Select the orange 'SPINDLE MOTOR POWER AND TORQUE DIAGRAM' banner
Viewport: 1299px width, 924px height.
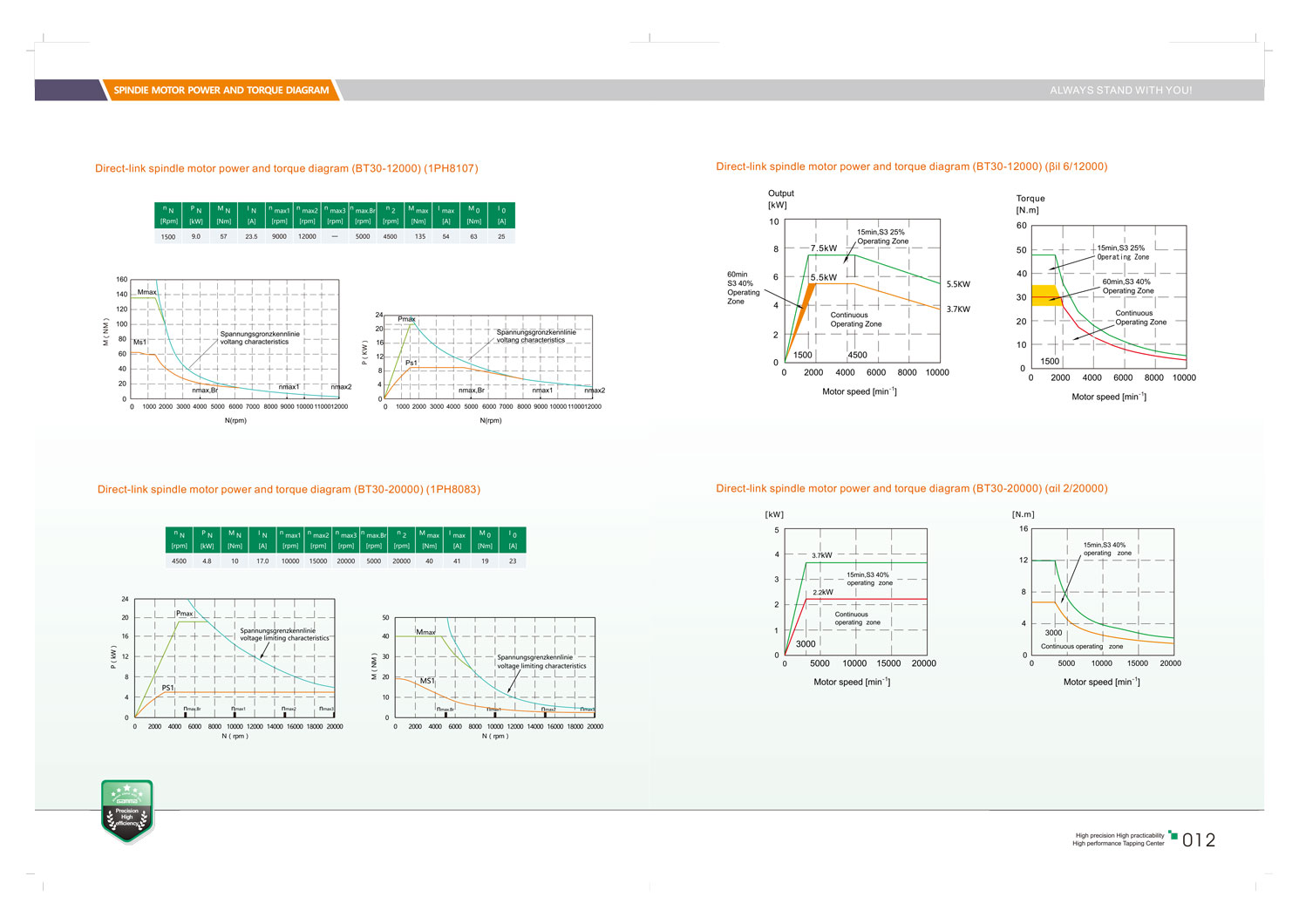(221, 90)
